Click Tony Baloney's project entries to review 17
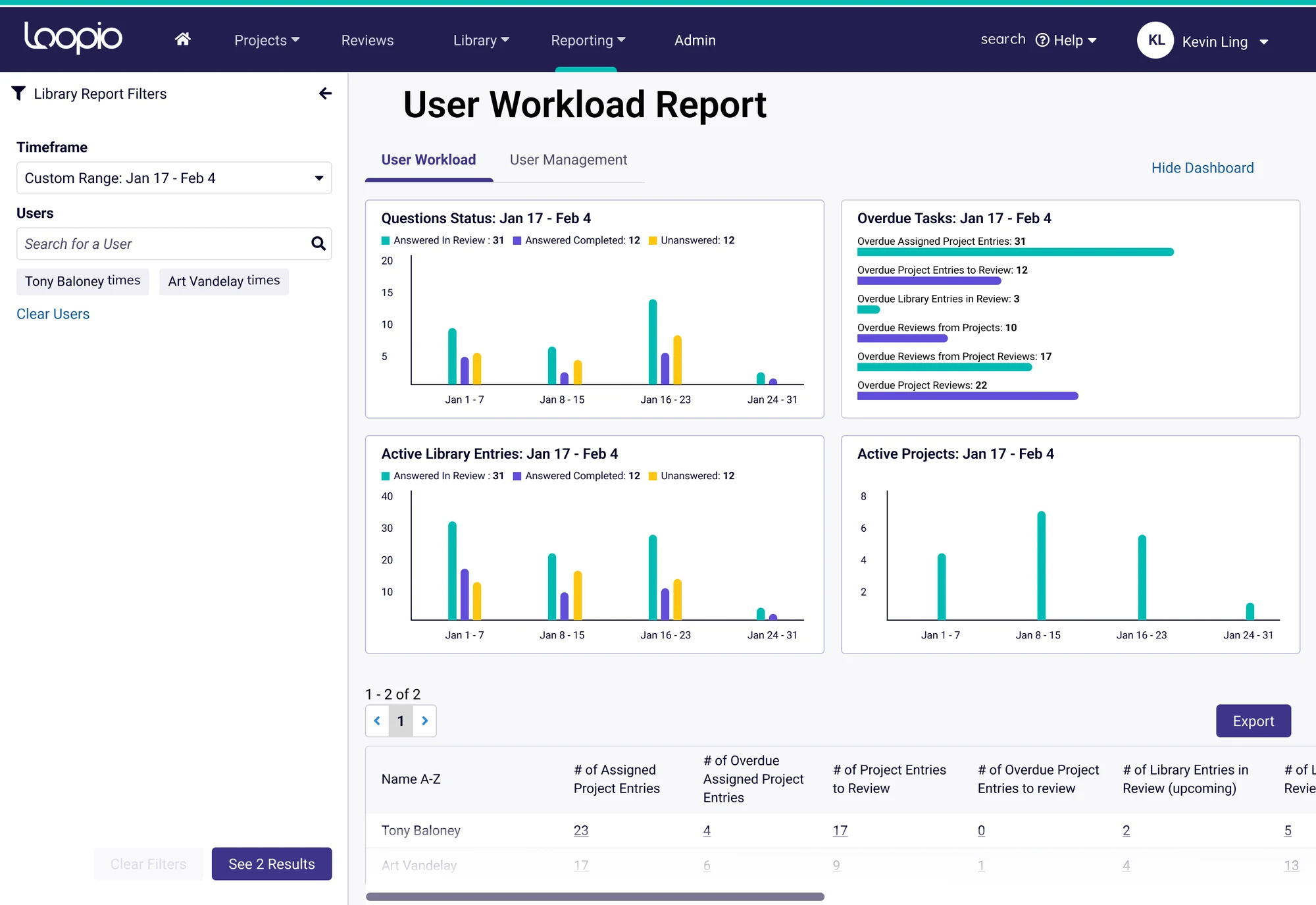Screen dimensions: 1316x905 [840, 831]
